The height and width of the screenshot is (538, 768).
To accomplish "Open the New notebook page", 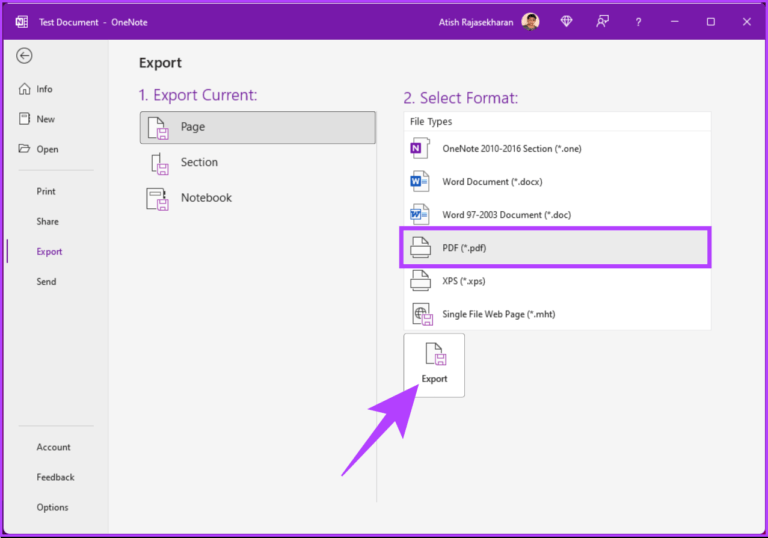I will pos(46,119).
